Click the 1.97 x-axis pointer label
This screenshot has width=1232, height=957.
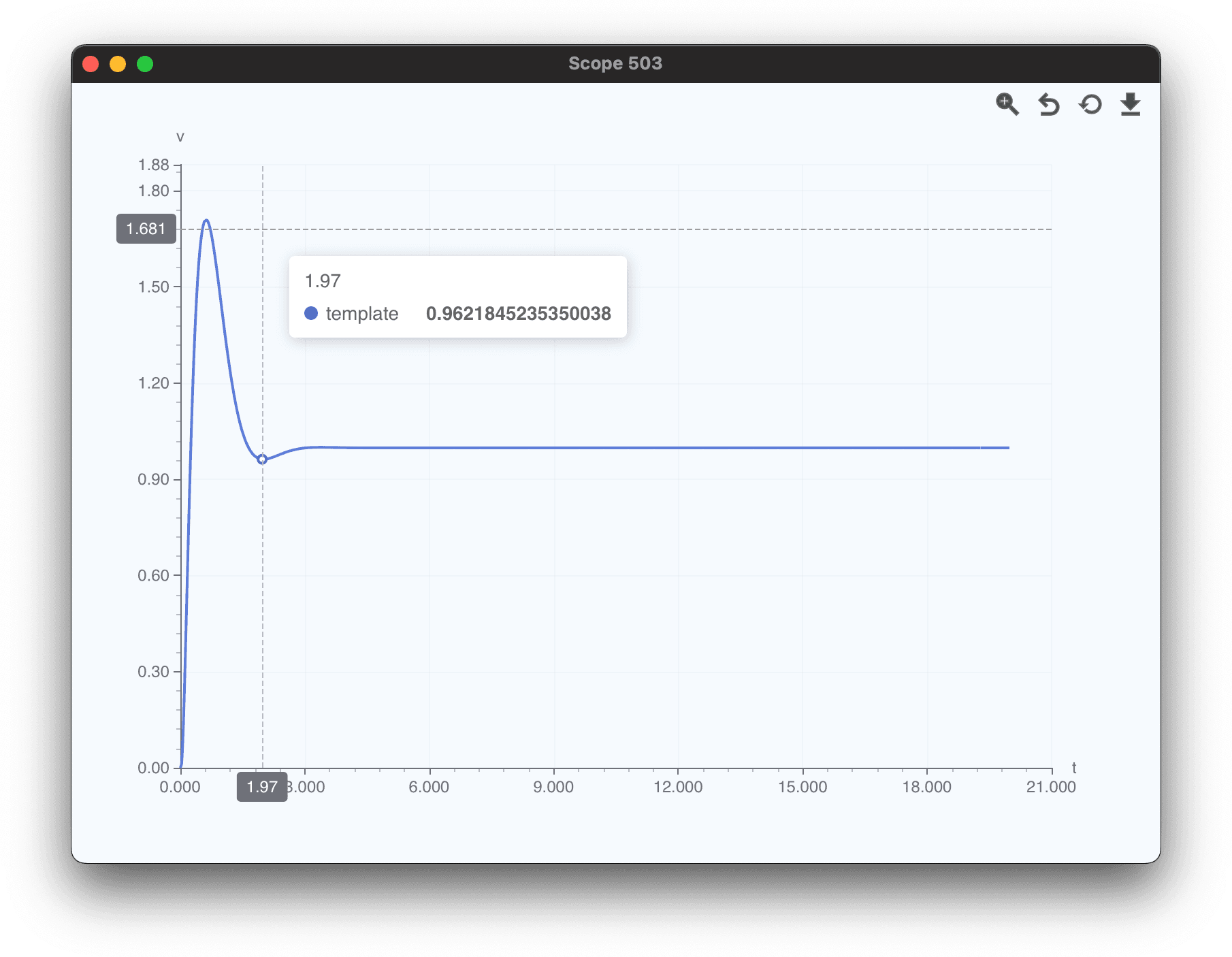pos(262,787)
